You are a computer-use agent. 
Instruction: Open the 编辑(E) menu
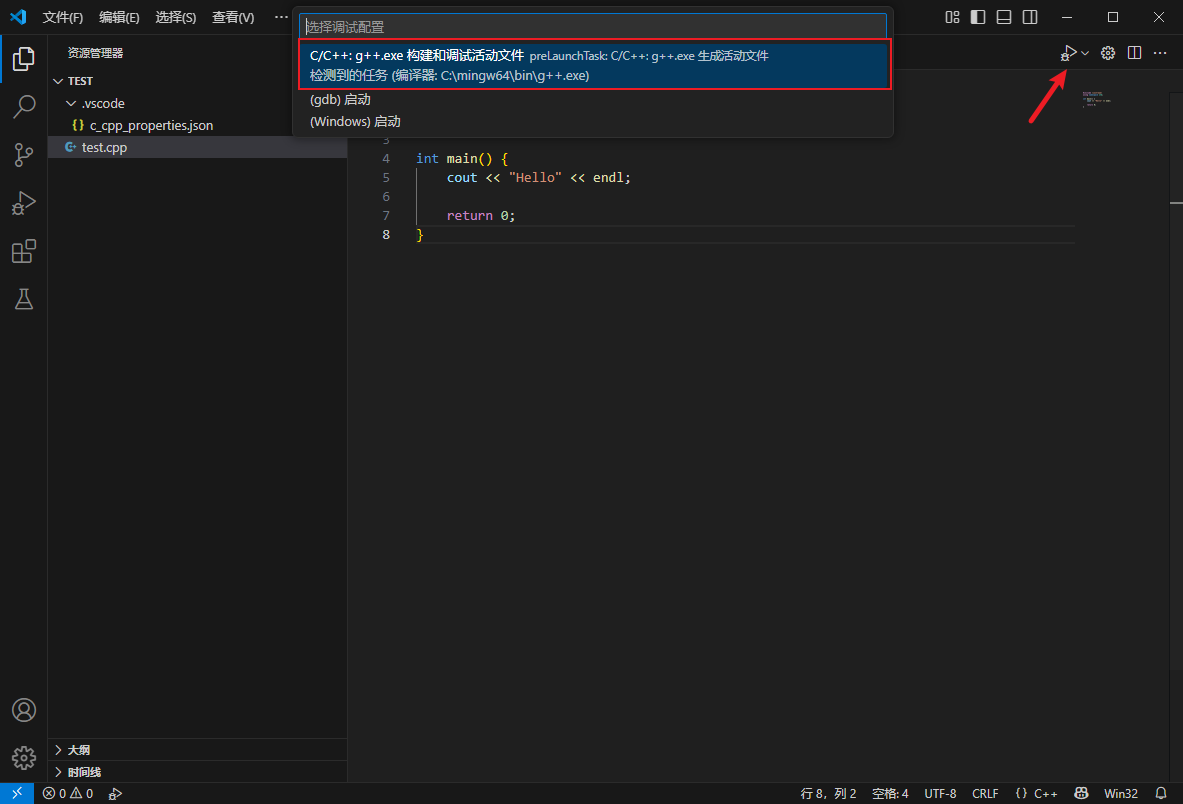coord(119,17)
